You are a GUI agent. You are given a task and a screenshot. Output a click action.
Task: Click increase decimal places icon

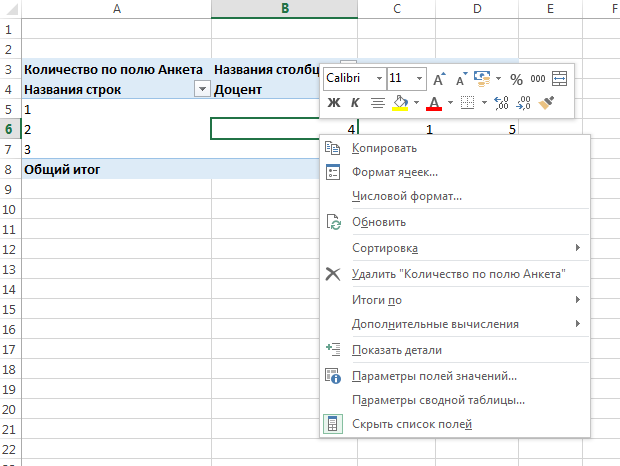pos(501,102)
